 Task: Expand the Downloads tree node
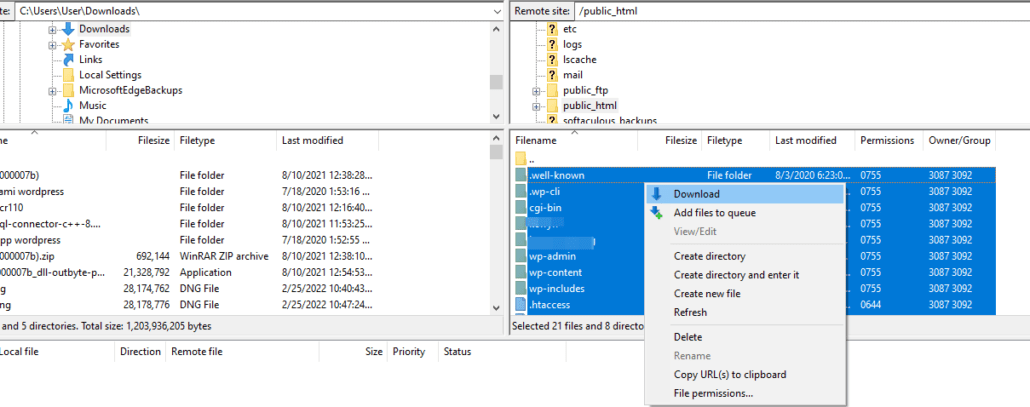pyautogui.click(x=52, y=30)
